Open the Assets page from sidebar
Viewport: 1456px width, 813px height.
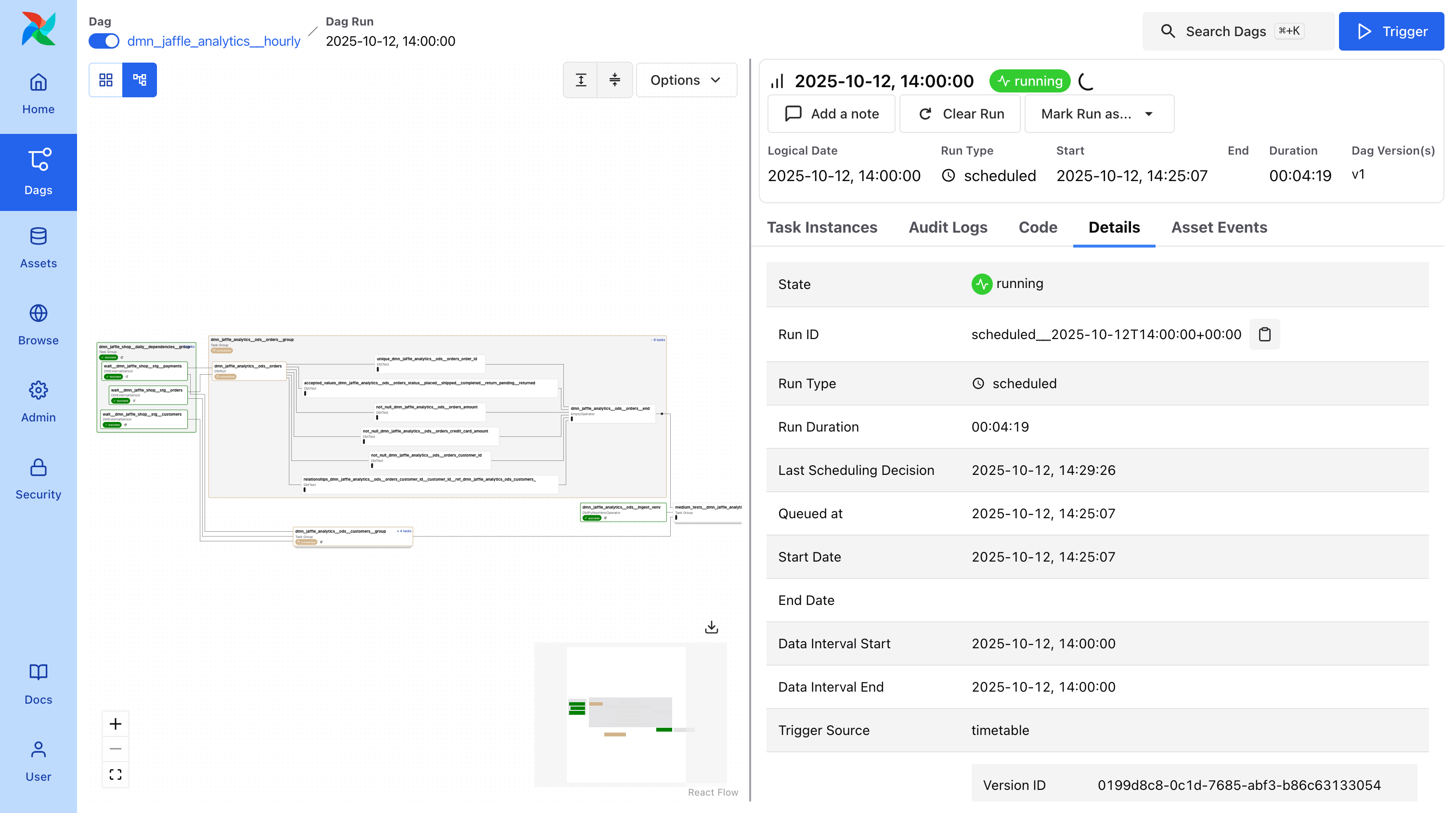[x=39, y=248]
